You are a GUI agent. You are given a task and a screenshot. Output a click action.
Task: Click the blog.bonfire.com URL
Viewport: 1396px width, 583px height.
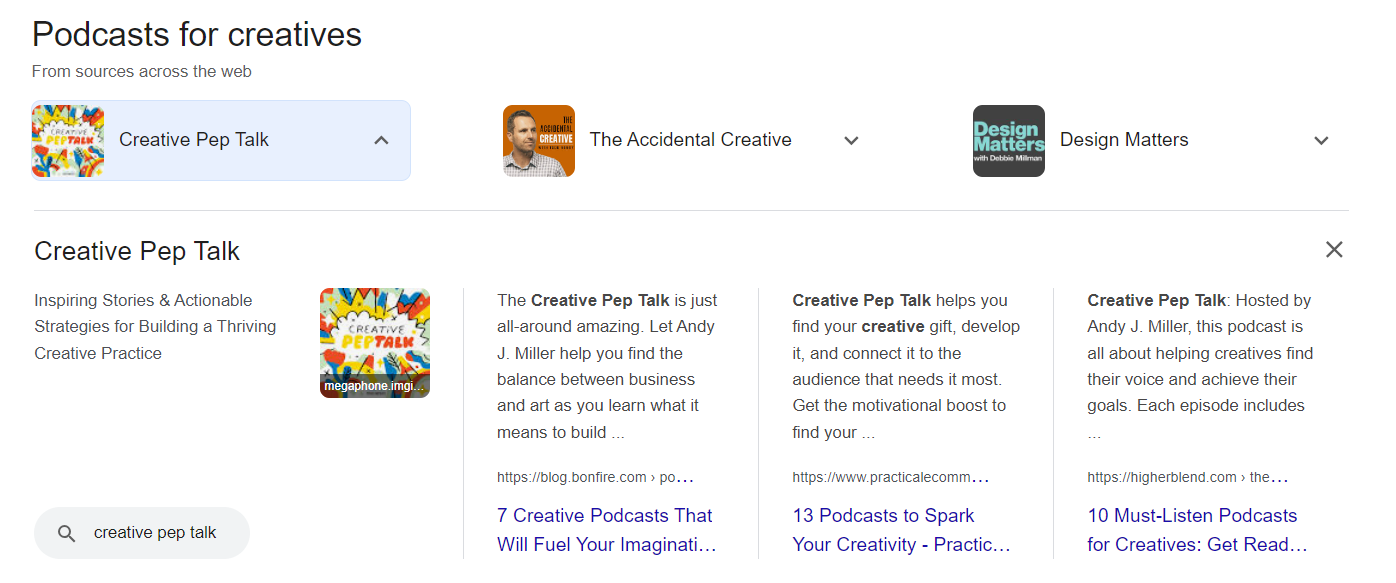pos(596,477)
